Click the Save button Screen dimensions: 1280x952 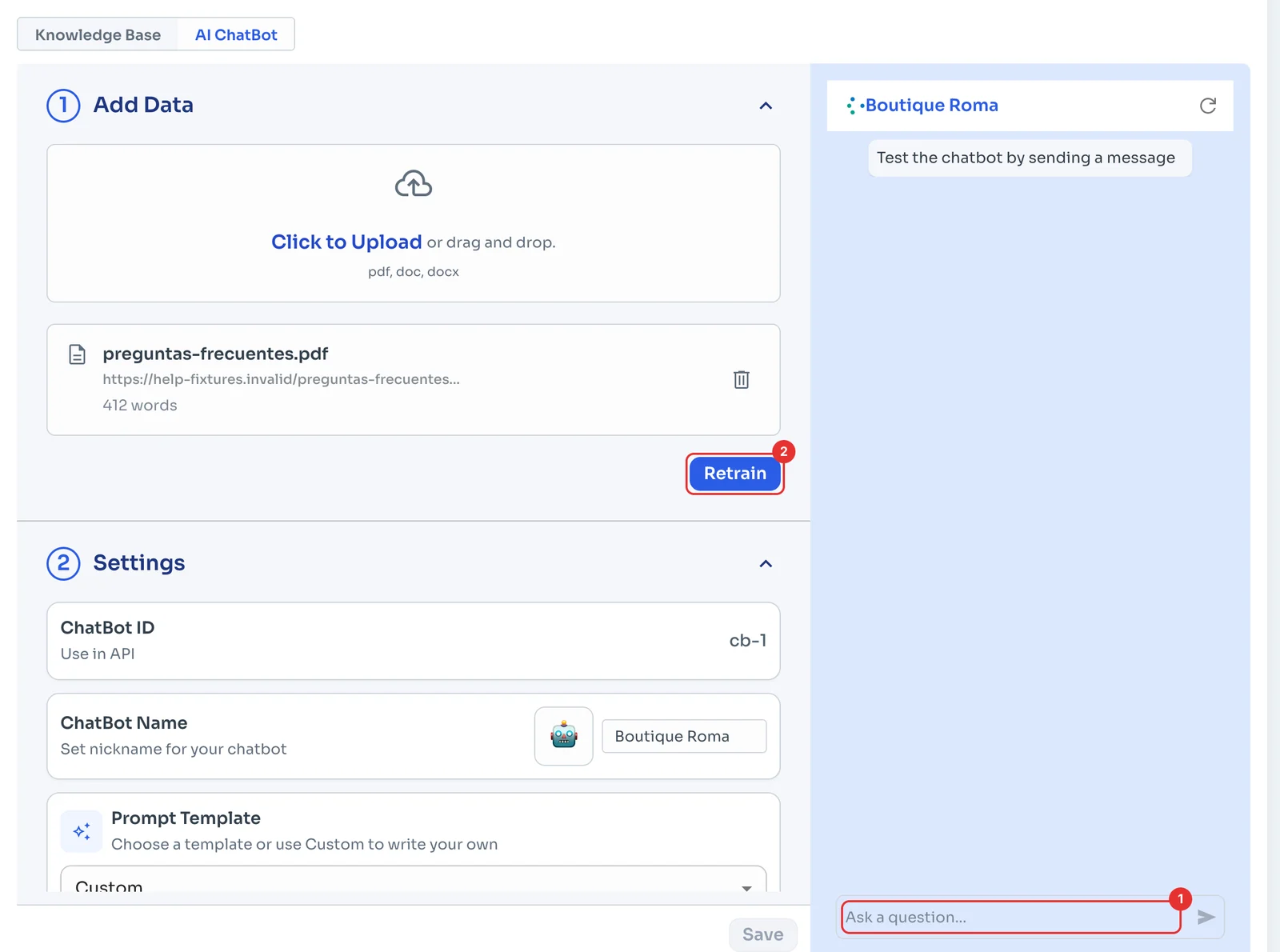click(x=763, y=934)
